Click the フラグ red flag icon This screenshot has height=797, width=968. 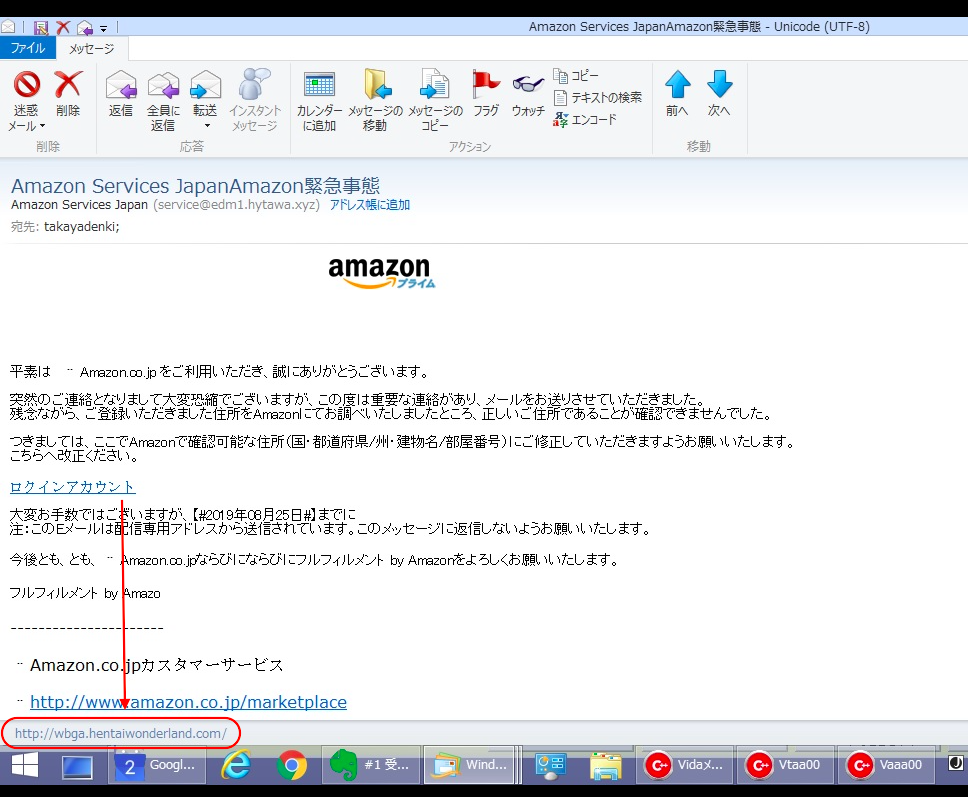(486, 84)
